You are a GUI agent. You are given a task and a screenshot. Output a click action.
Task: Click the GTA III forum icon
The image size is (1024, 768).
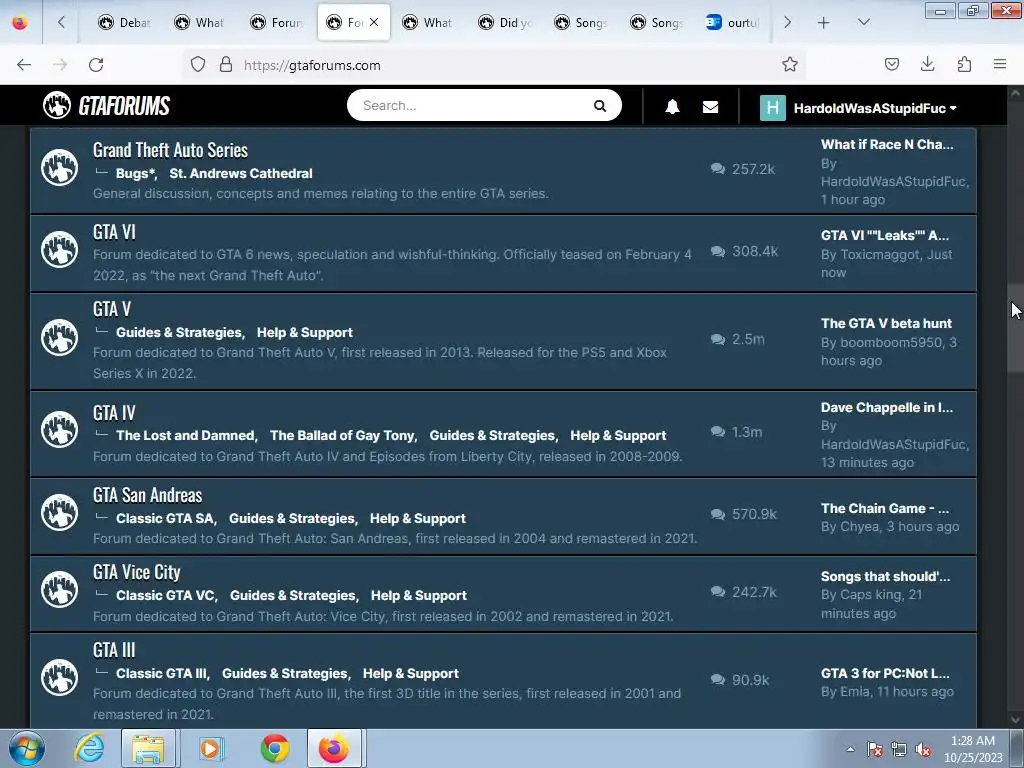tap(59, 678)
